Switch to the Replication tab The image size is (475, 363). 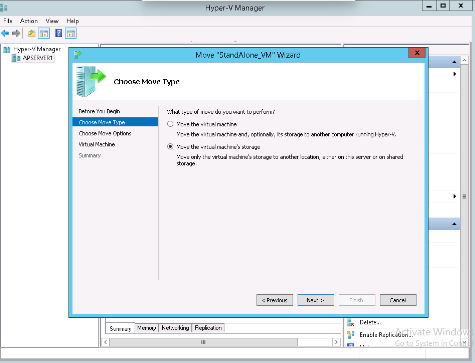coord(208,328)
